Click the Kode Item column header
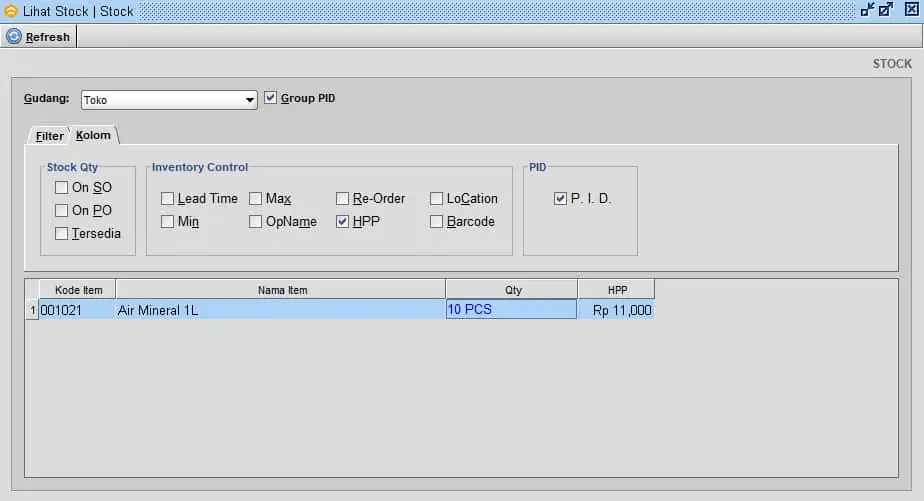Image resolution: width=924 pixels, height=501 pixels. pos(78,290)
